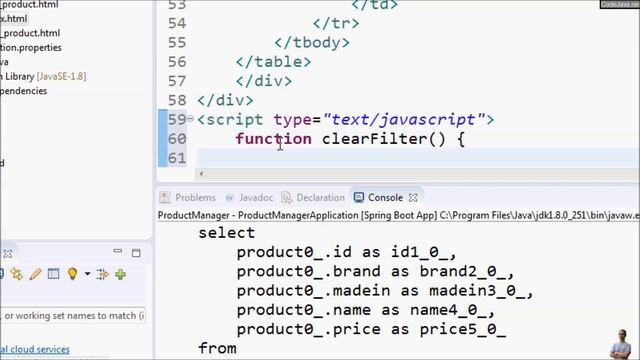Click the ProductManagerApplication console launch description
The image size is (640, 360).
coord(398,215)
